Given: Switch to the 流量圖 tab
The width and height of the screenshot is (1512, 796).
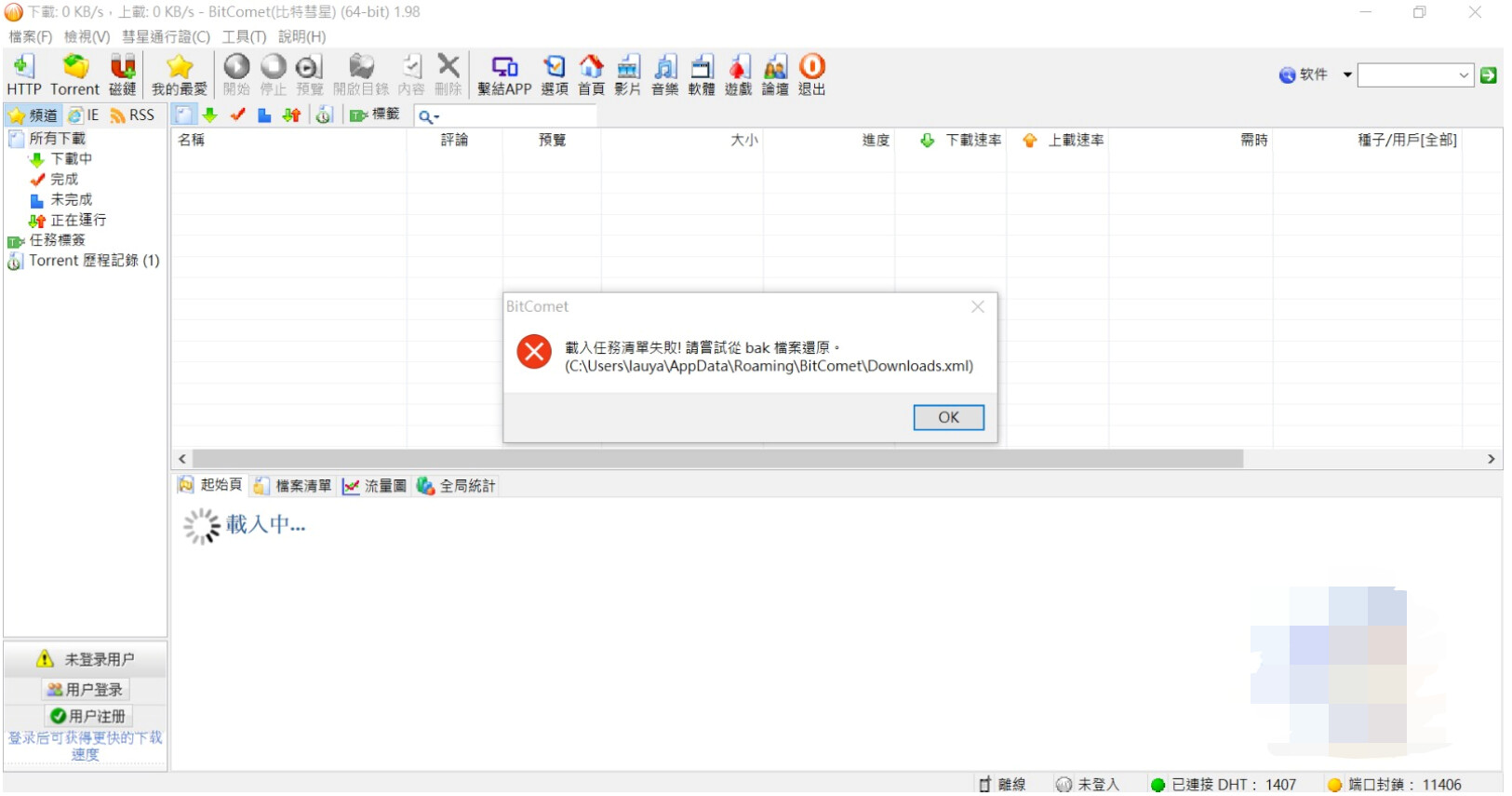Looking at the screenshot, I should coord(375,486).
